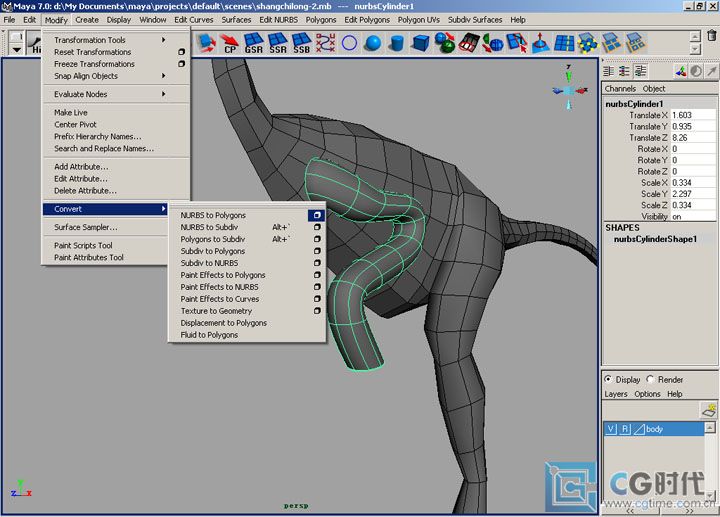This screenshot has height=517, width=720.
Task: Click the last layered plane shelf icon
Action: [x=636, y=44]
